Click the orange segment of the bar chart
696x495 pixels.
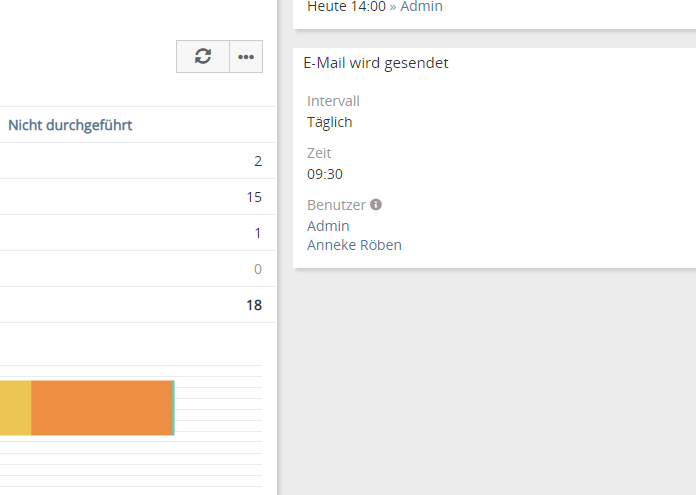pyautogui.click(x=102, y=407)
